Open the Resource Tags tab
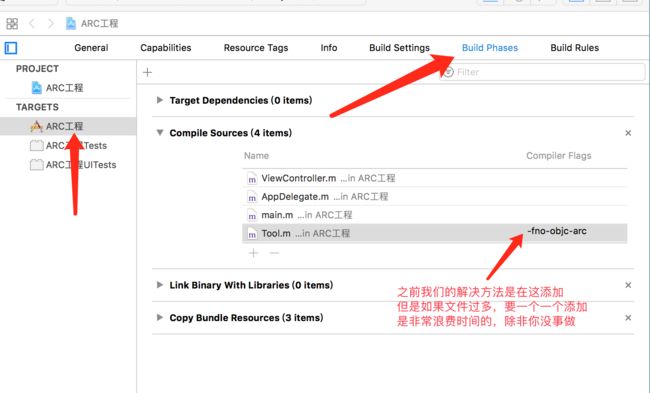 [x=256, y=48]
